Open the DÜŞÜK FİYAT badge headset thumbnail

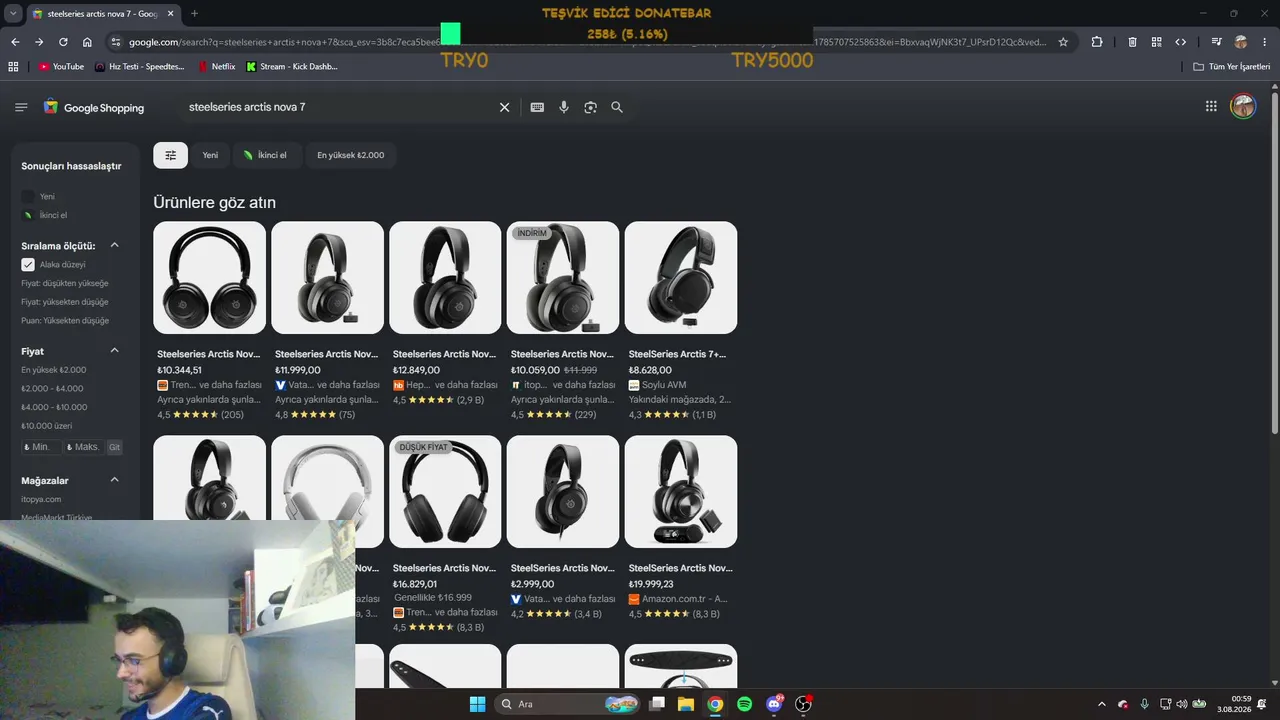(x=445, y=491)
